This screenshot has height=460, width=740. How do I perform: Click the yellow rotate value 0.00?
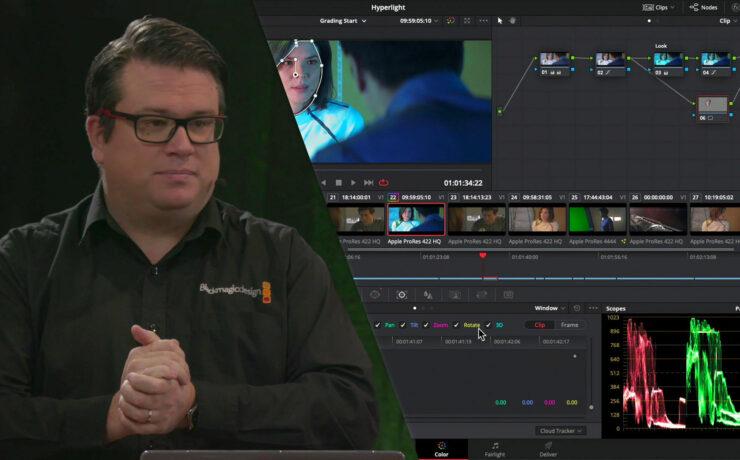572,402
